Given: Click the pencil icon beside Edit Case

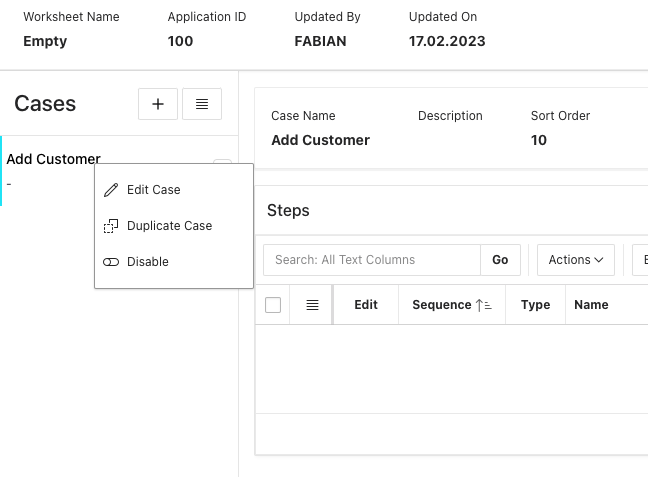Looking at the screenshot, I should [x=111, y=190].
